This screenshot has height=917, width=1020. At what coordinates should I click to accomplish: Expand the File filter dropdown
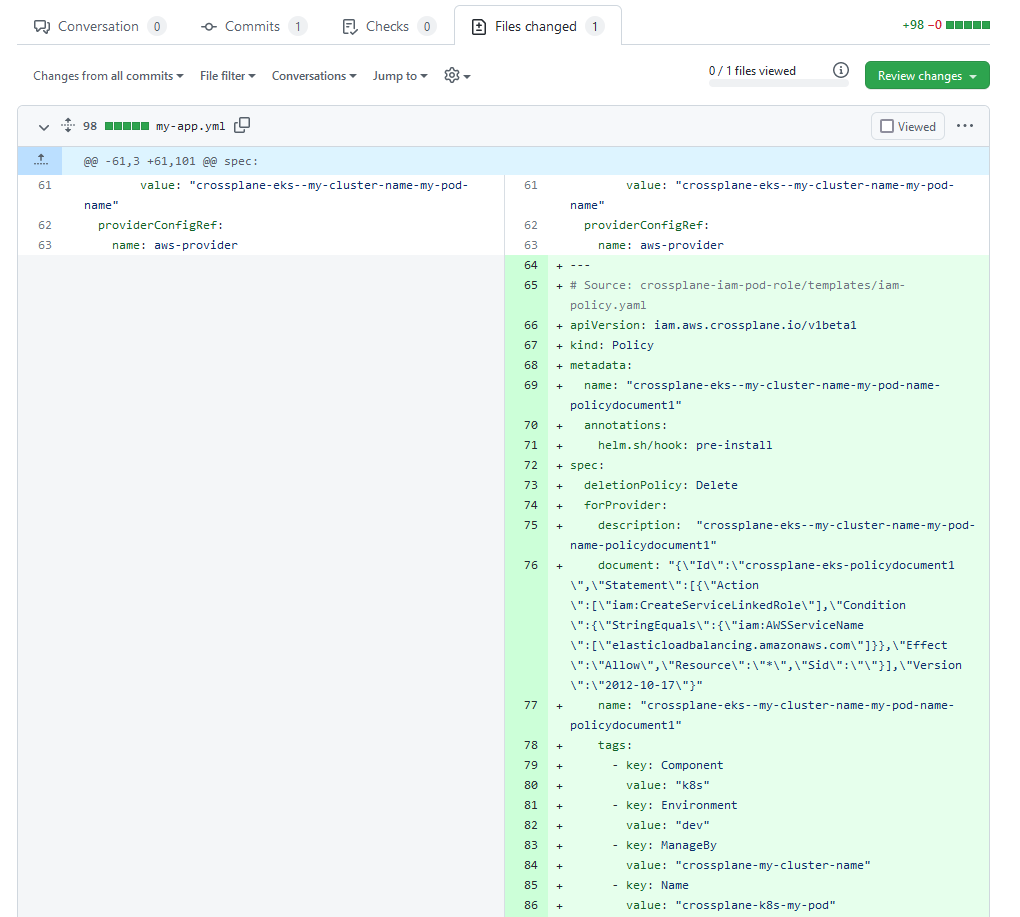click(x=227, y=76)
